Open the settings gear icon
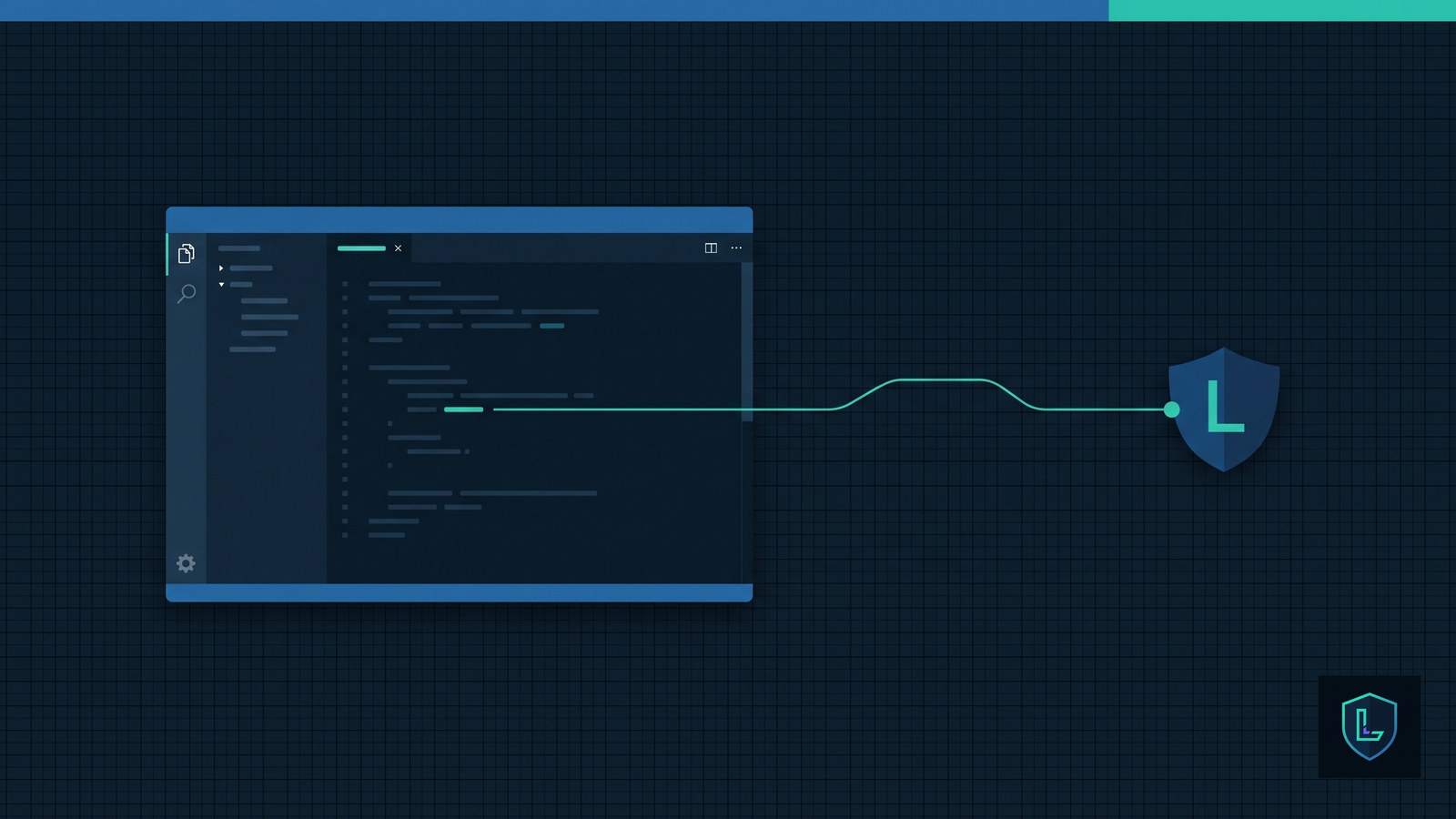Viewport: 1456px width, 819px height. 186,563
